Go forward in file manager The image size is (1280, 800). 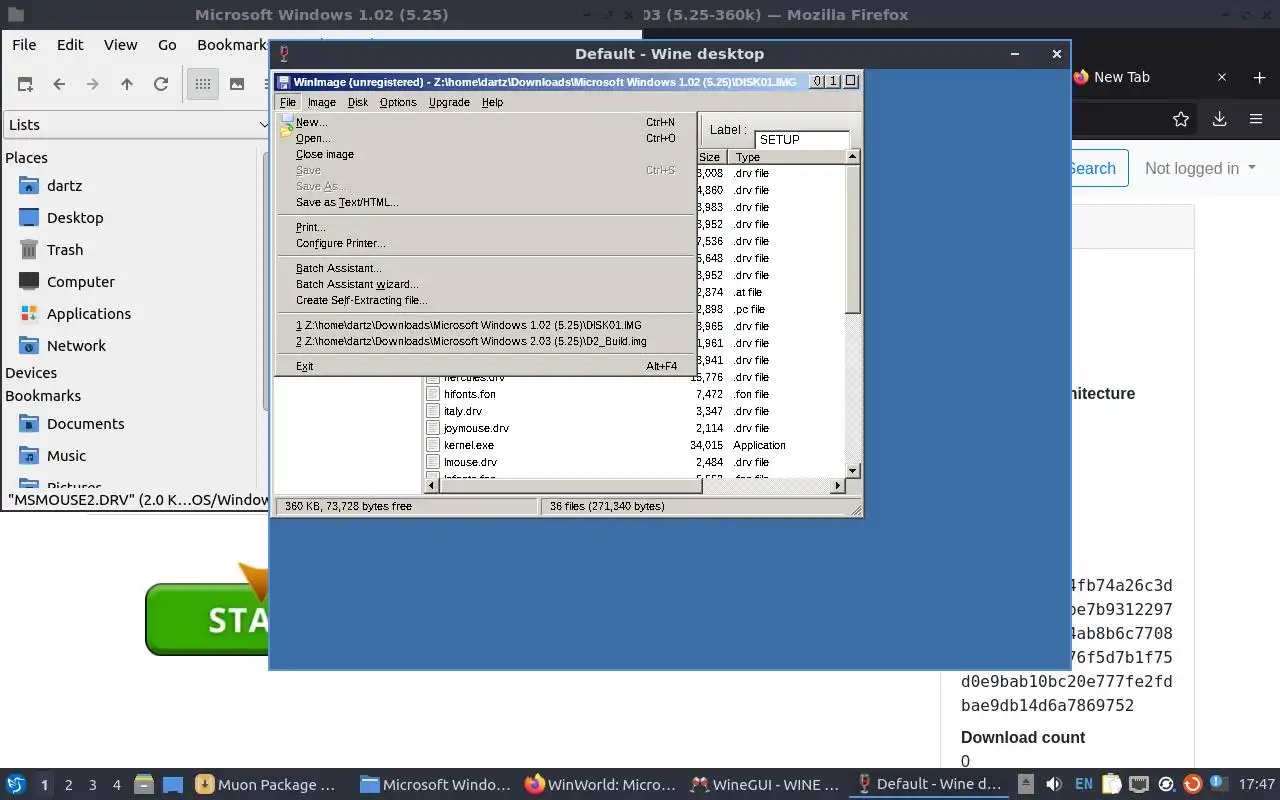point(93,84)
